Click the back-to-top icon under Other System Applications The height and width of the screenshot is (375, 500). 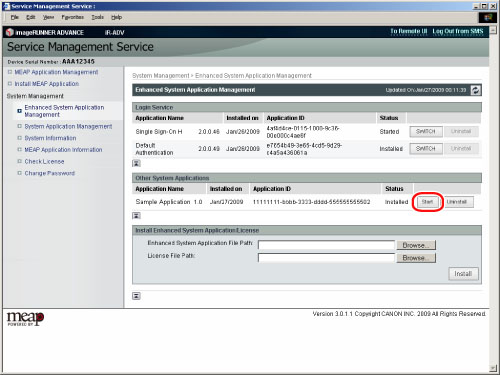[x=136, y=216]
